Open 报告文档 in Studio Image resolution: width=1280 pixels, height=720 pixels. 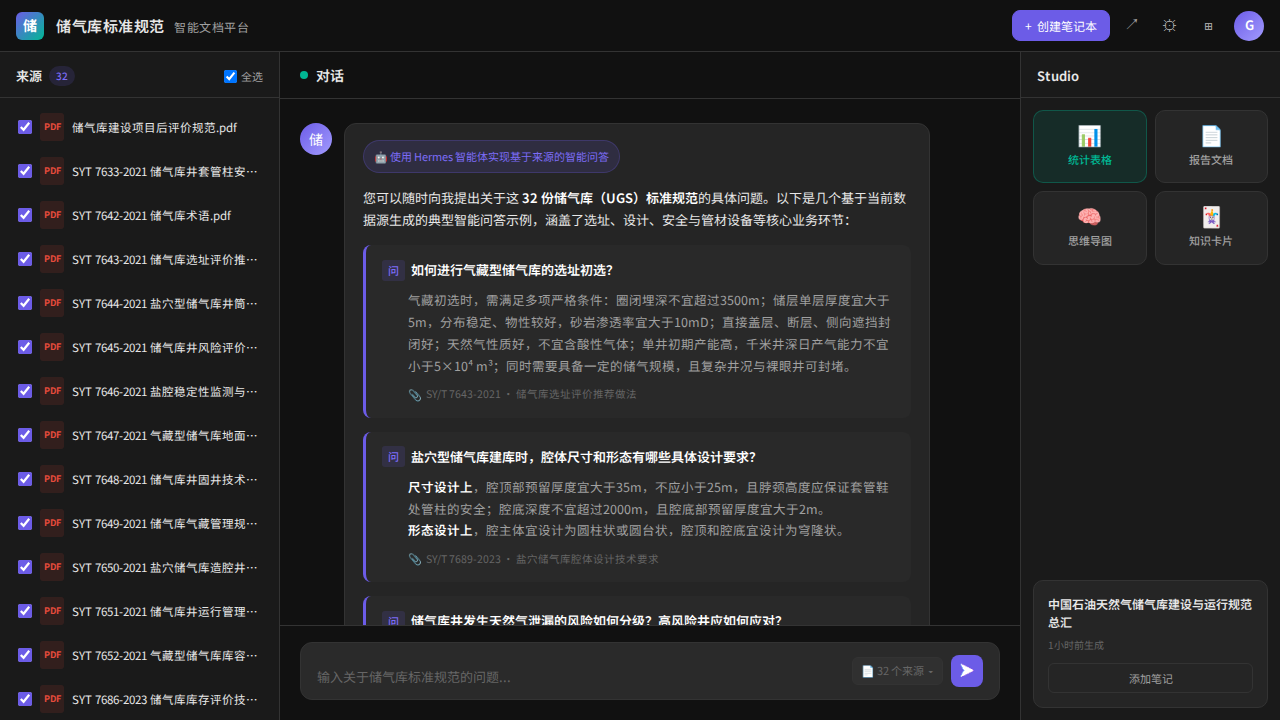tap(1211, 146)
